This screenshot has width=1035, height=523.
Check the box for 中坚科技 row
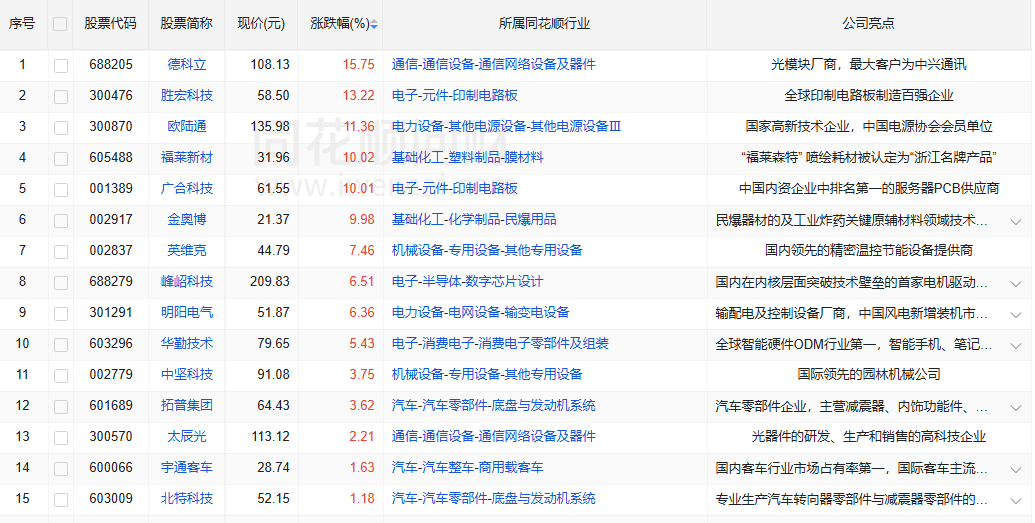[61, 376]
